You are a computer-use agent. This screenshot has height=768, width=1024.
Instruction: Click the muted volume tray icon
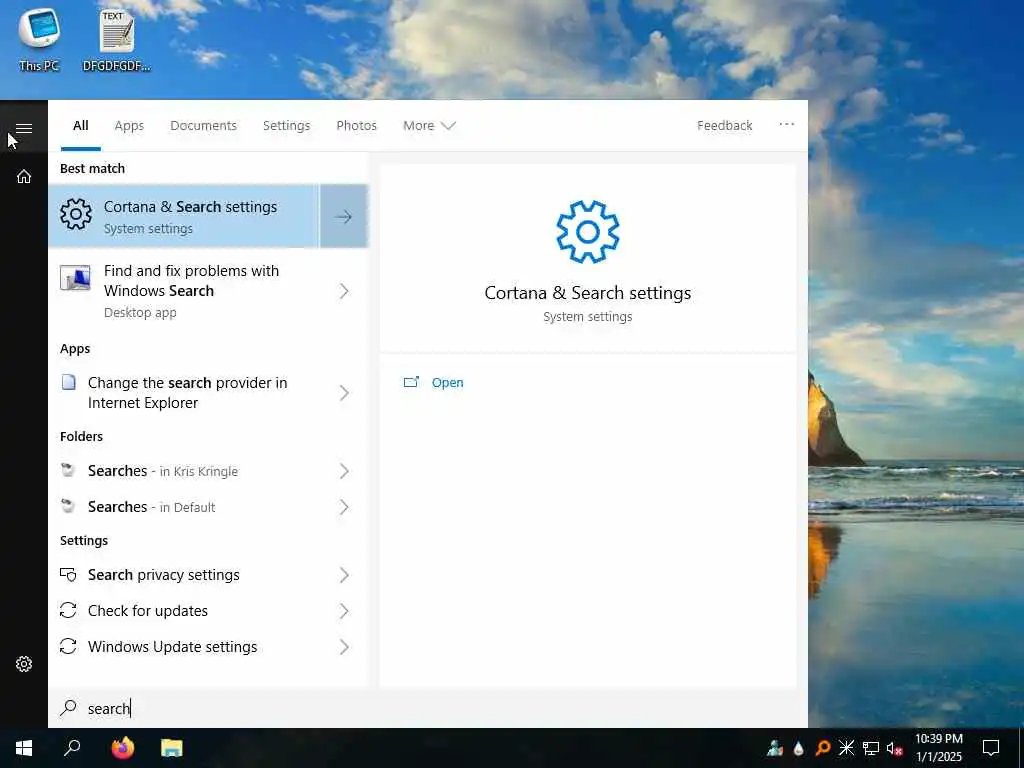coord(895,748)
